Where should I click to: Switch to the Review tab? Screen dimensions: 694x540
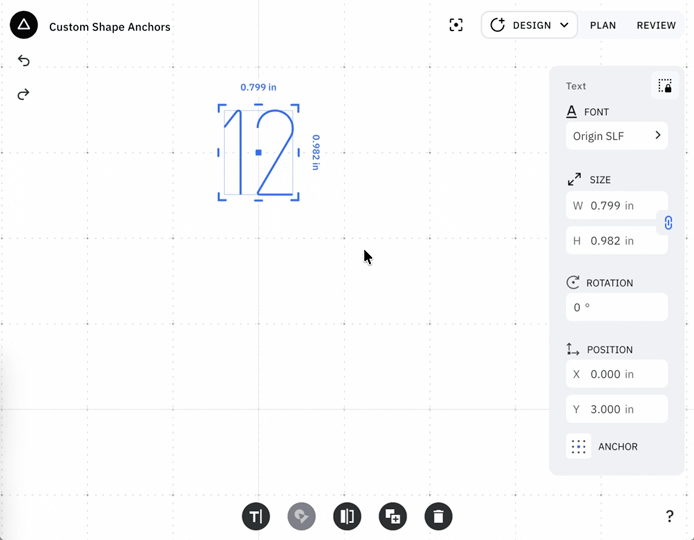[656, 25]
